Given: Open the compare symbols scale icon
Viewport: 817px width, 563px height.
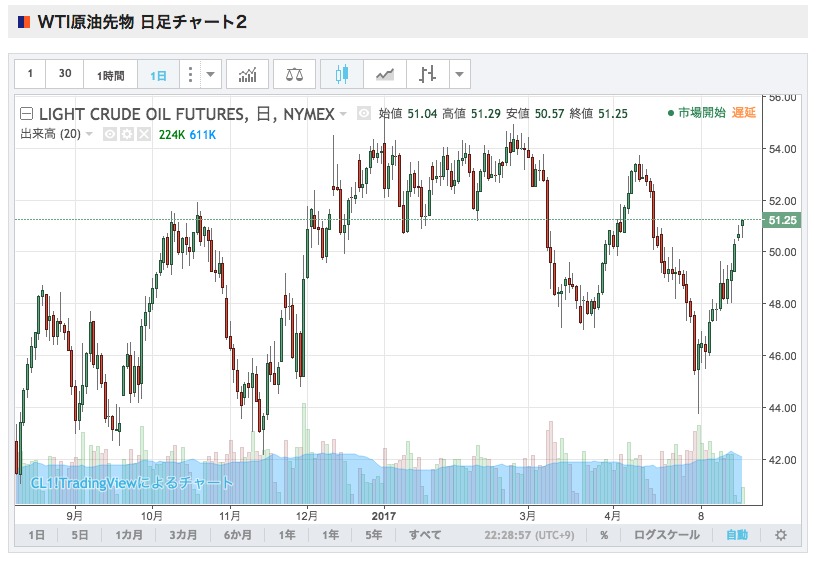Looking at the screenshot, I should [294, 74].
